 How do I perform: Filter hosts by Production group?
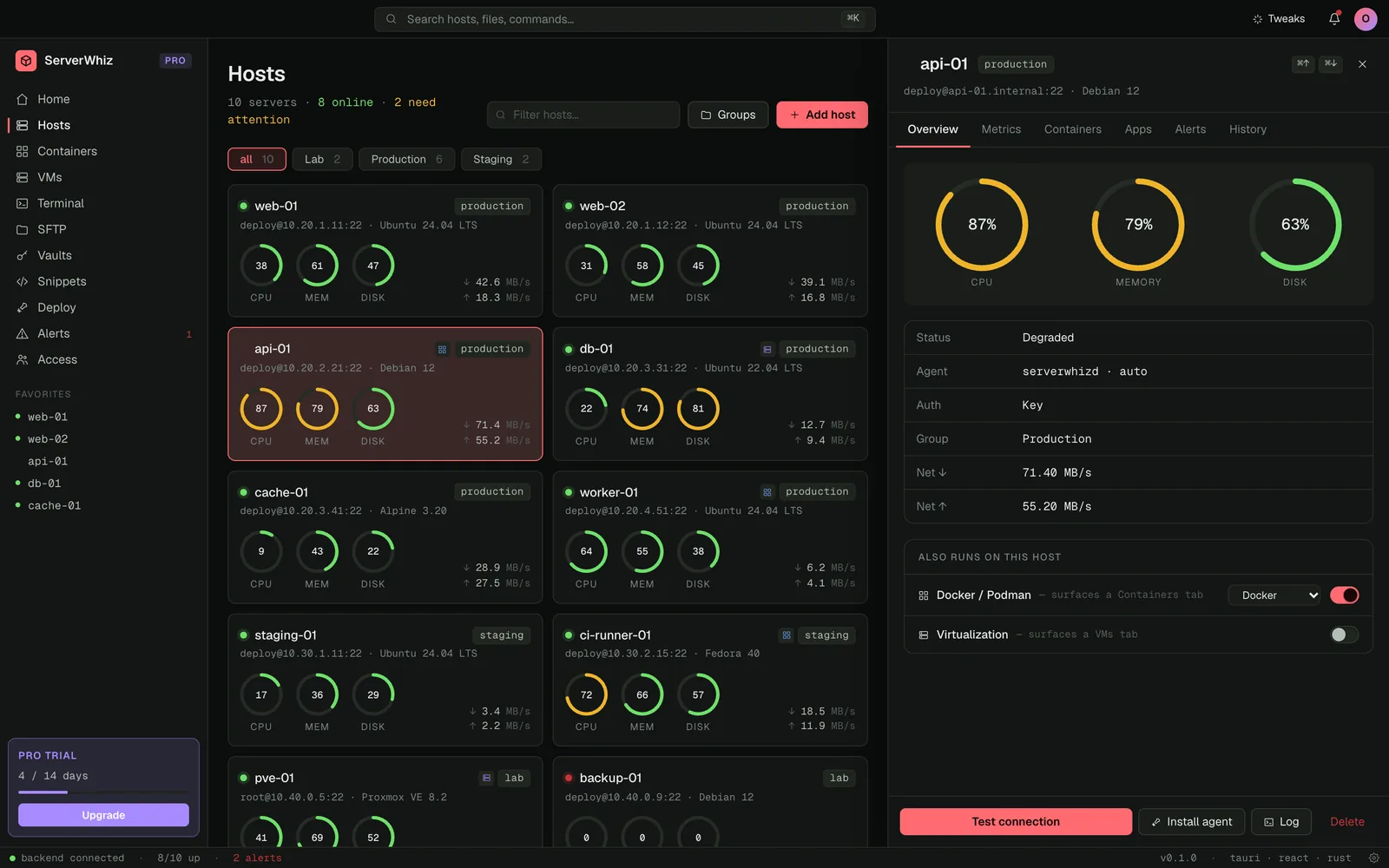(406, 159)
